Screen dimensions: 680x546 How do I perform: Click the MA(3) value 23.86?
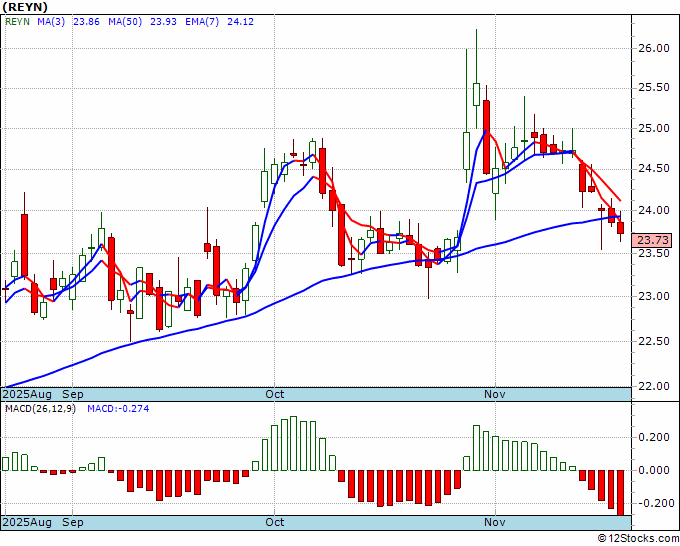(86, 22)
